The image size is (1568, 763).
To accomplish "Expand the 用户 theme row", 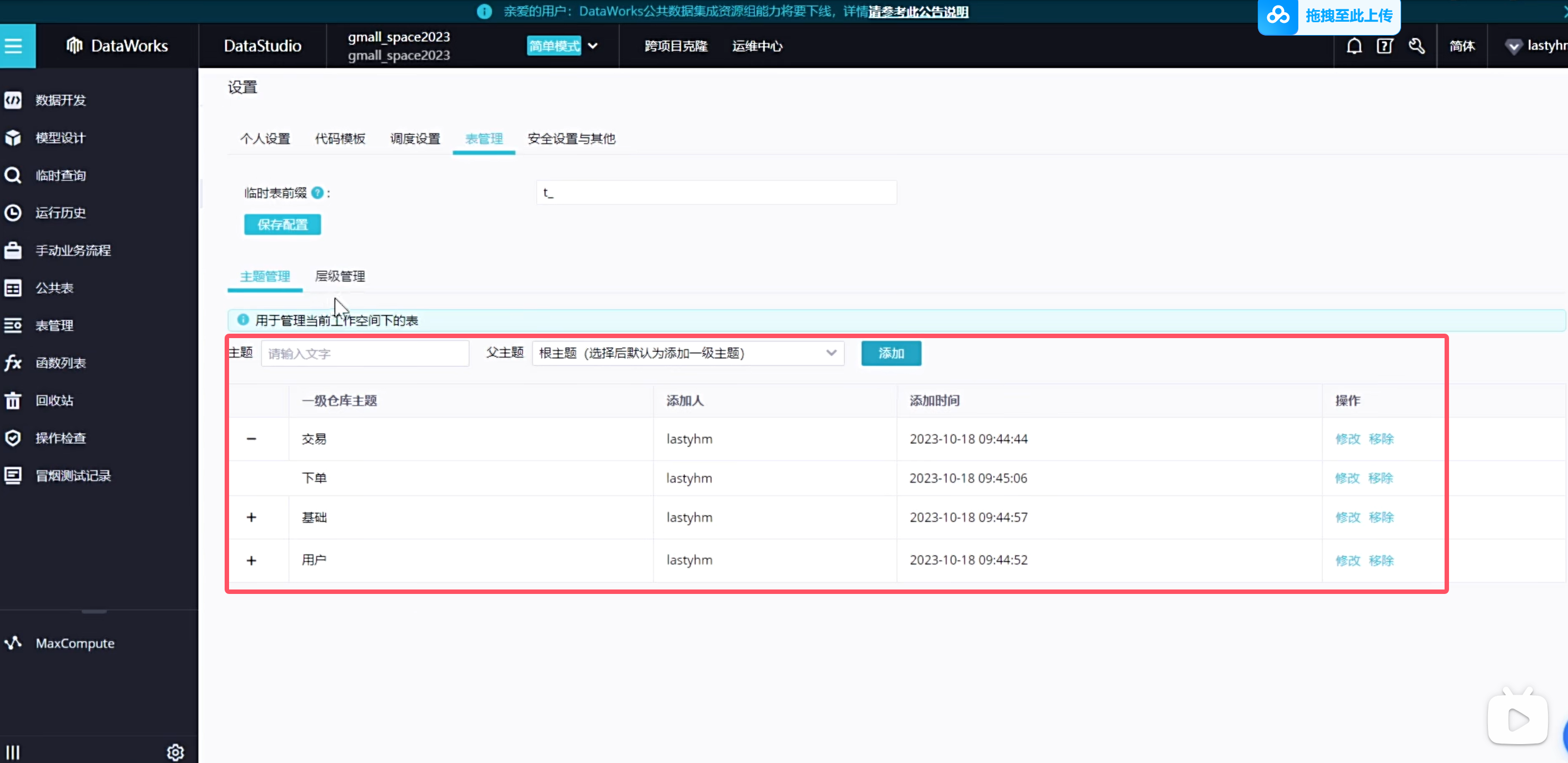I will coord(251,560).
